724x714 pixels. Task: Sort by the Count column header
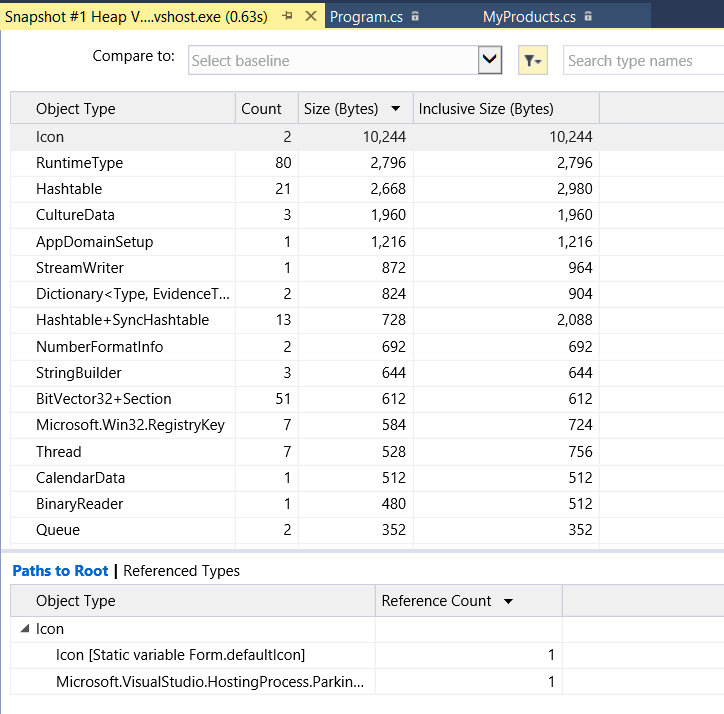[261, 109]
